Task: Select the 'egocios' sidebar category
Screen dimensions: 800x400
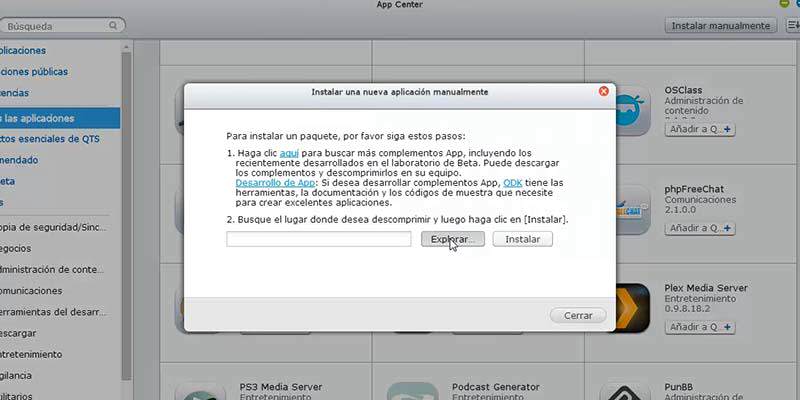Action: tap(16, 248)
